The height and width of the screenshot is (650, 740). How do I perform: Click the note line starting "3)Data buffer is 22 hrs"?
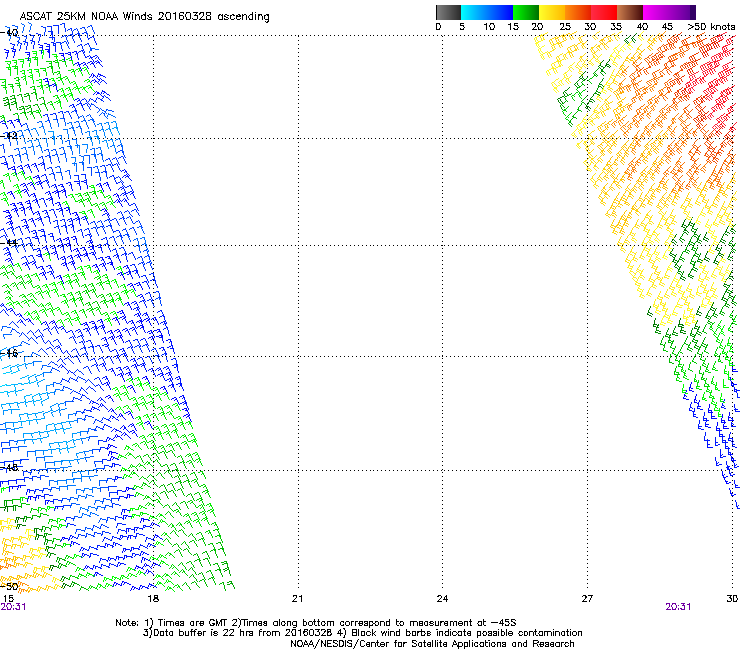[362, 633]
